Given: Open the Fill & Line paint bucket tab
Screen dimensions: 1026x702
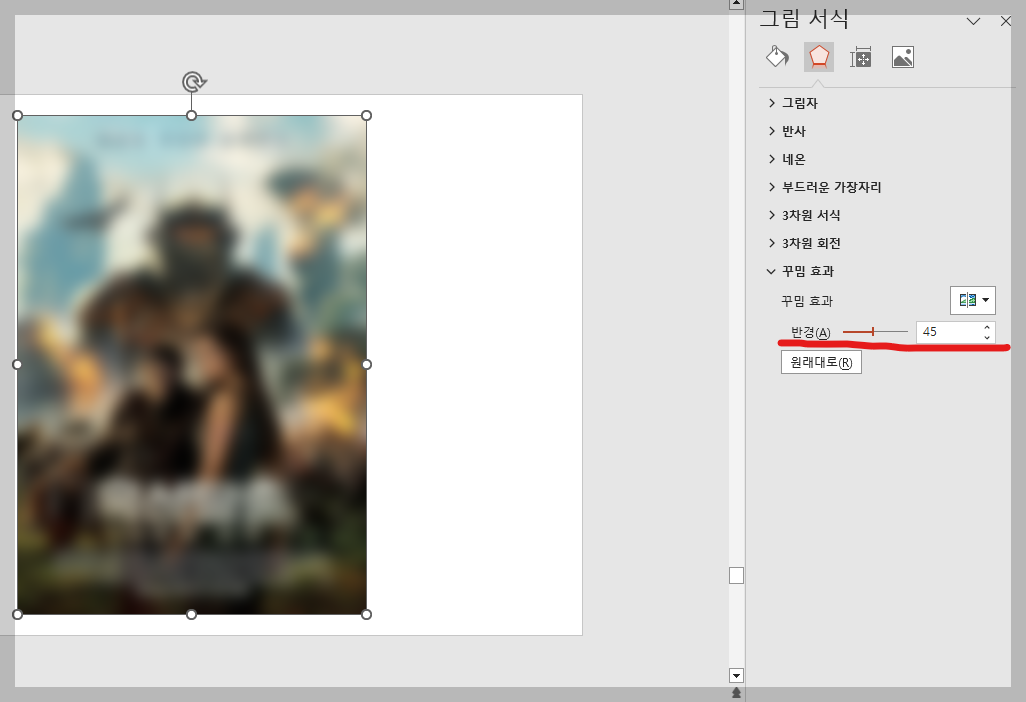Looking at the screenshot, I should click(777, 57).
